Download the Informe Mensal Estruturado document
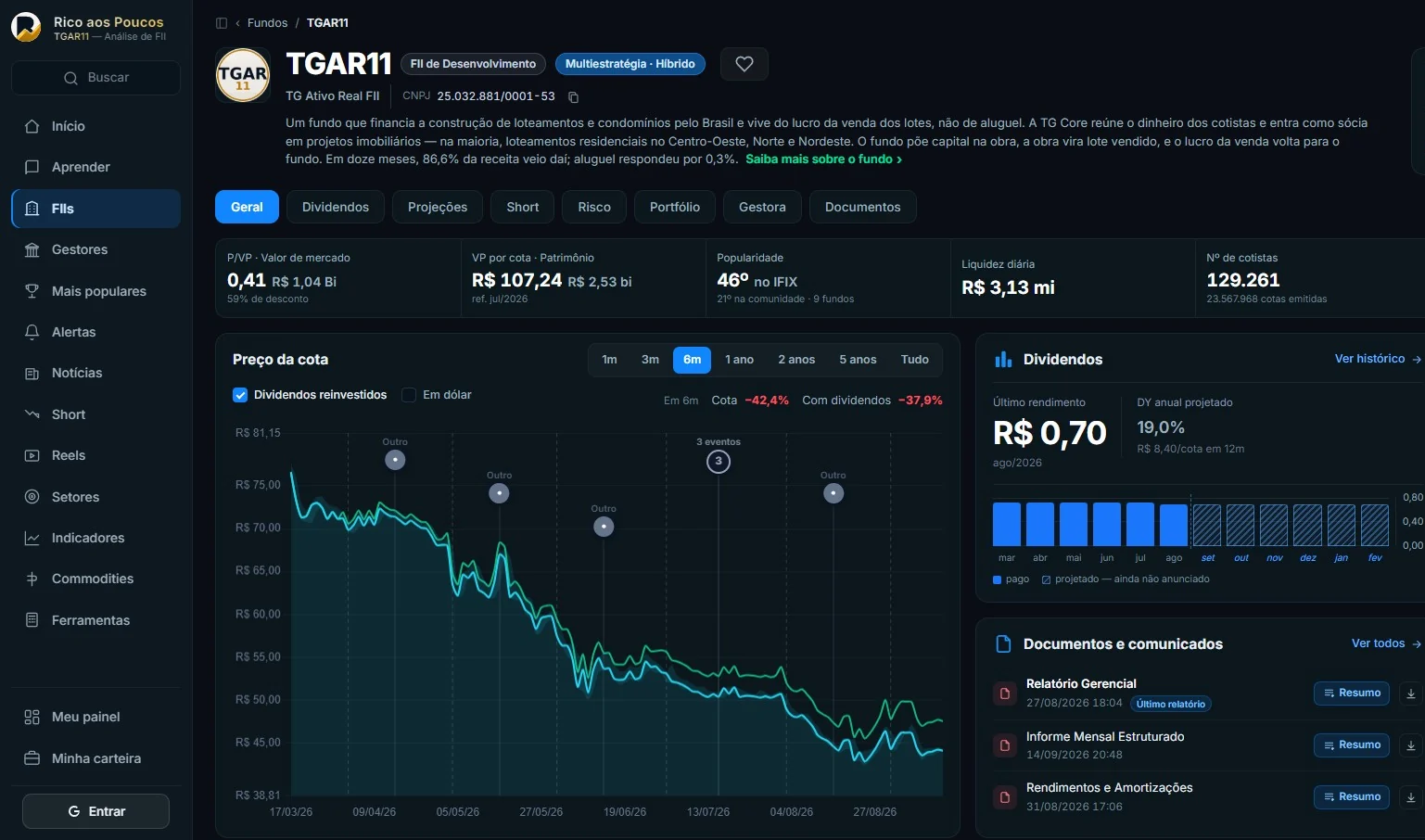Image resolution: width=1425 pixels, height=840 pixels. (x=1411, y=745)
